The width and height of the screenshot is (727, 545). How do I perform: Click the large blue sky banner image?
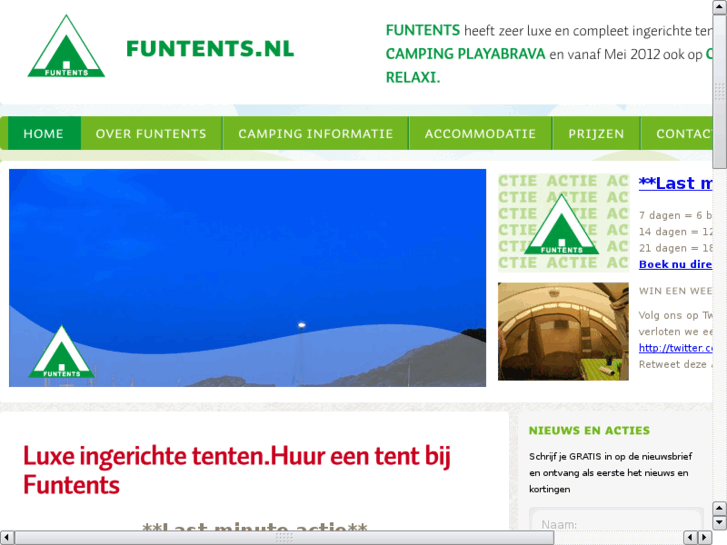coord(248,278)
